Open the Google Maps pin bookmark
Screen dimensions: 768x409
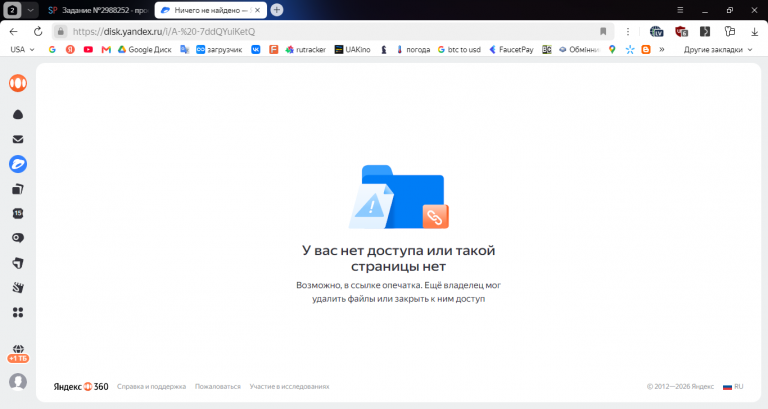(612, 49)
